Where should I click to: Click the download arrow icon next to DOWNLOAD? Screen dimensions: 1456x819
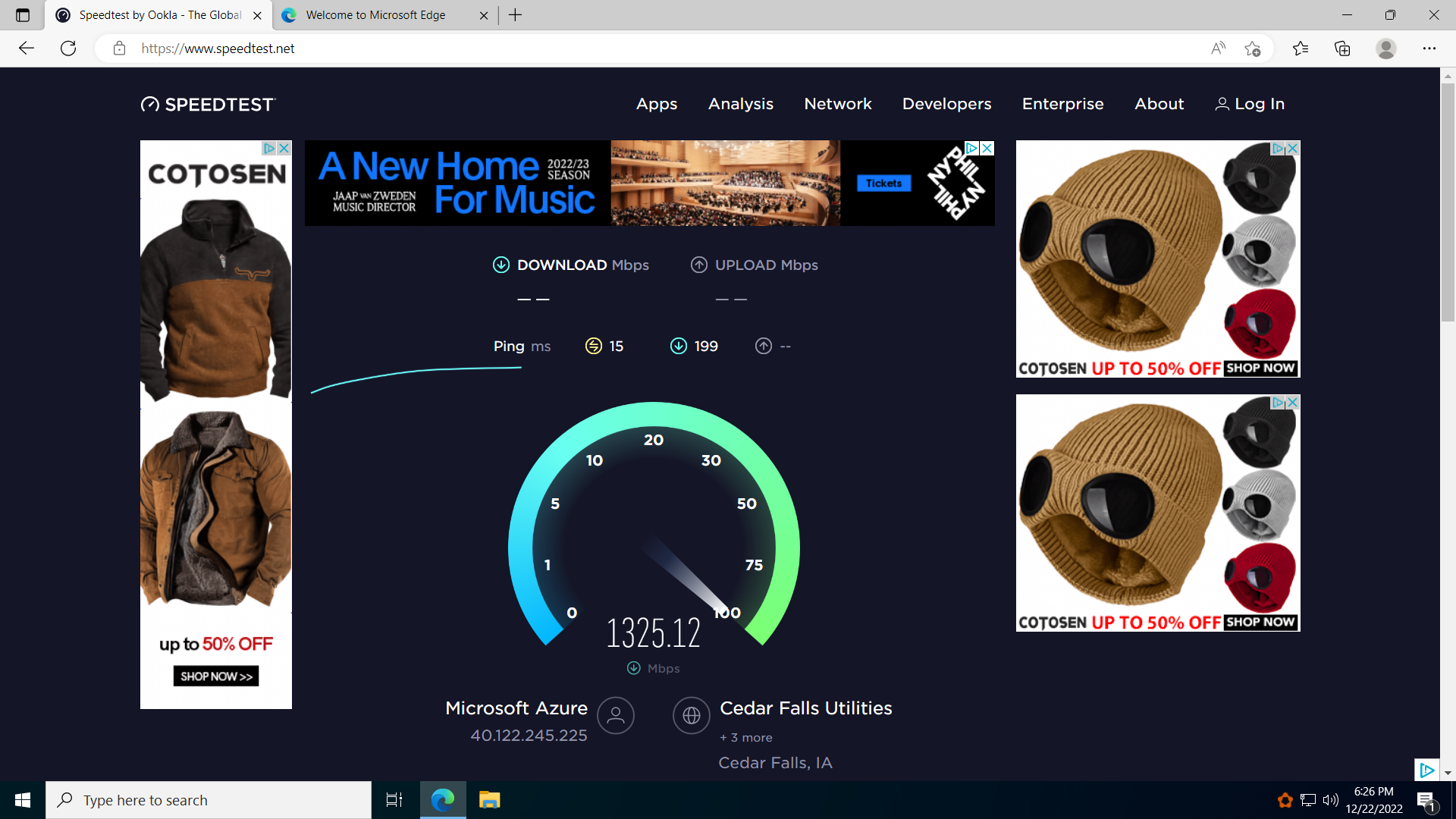501,265
